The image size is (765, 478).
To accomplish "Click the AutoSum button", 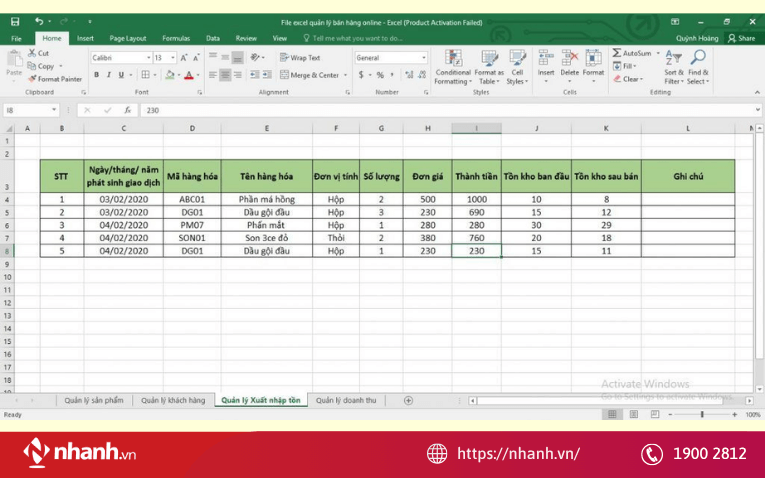I will click(x=633, y=53).
